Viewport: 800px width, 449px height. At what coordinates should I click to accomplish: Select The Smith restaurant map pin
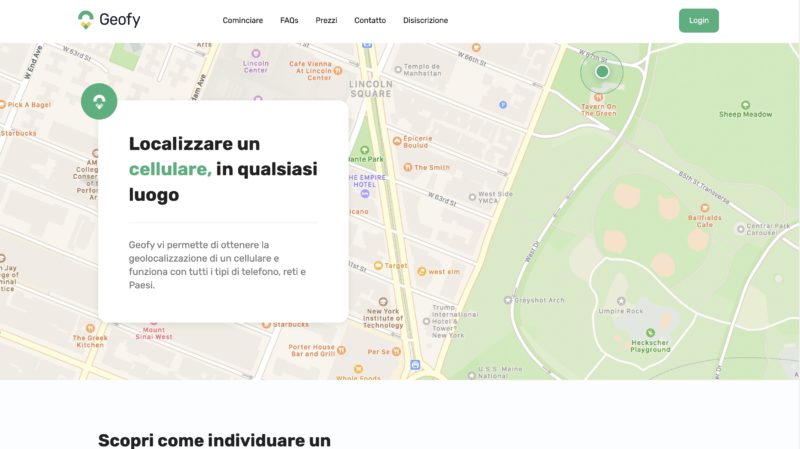click(407, 168)
